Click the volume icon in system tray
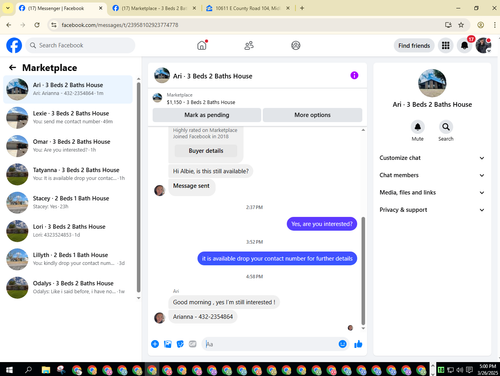500x376 pixels. (460, 370)
